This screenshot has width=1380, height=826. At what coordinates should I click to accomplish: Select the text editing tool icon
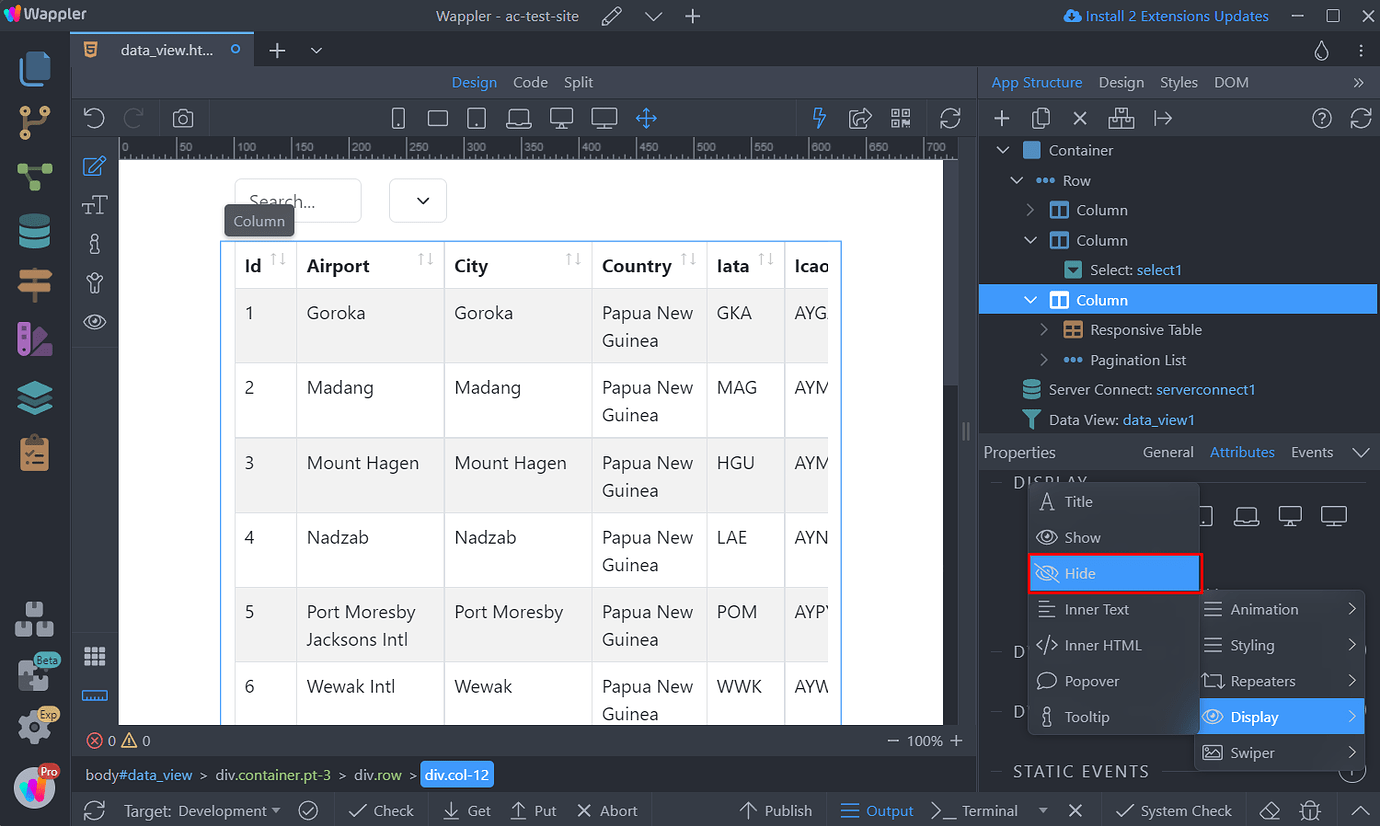tap(95, 205)
